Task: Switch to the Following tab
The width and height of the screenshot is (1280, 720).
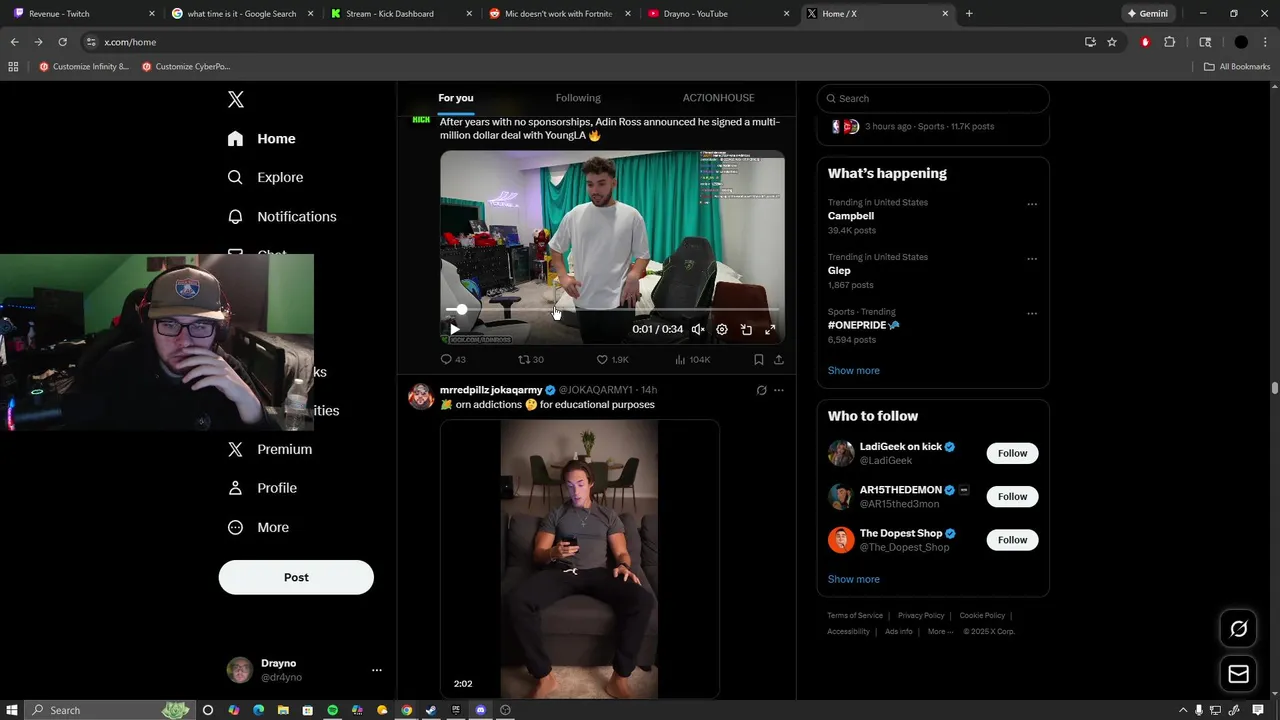Action: coord(578,98)
